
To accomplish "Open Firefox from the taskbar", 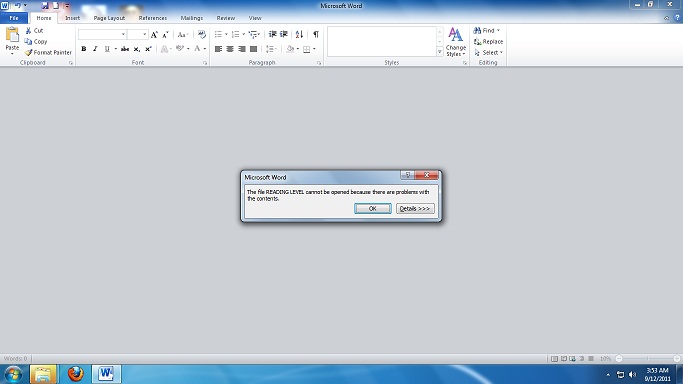I will coord(75,374).
